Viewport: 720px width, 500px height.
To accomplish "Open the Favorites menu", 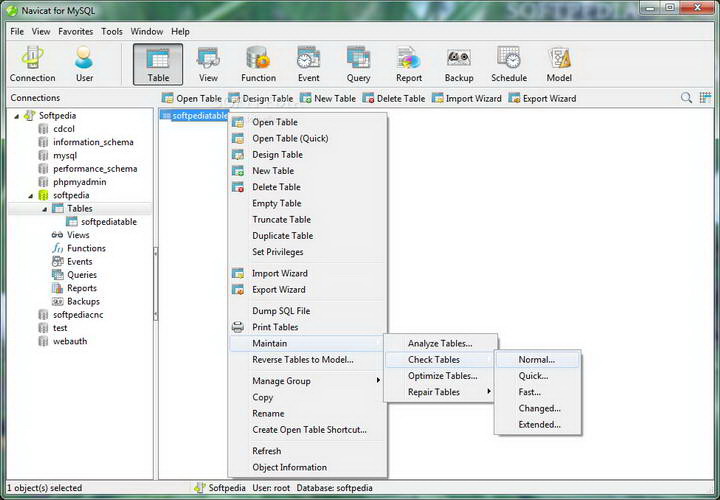I will click(75, 32).
